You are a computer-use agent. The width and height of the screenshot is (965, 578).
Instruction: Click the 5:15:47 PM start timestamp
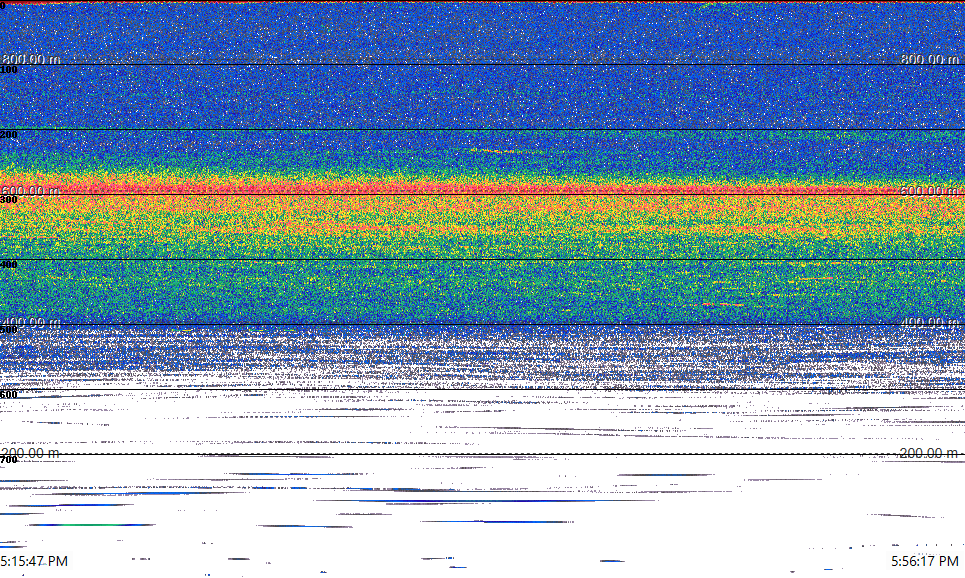[34, 561]
